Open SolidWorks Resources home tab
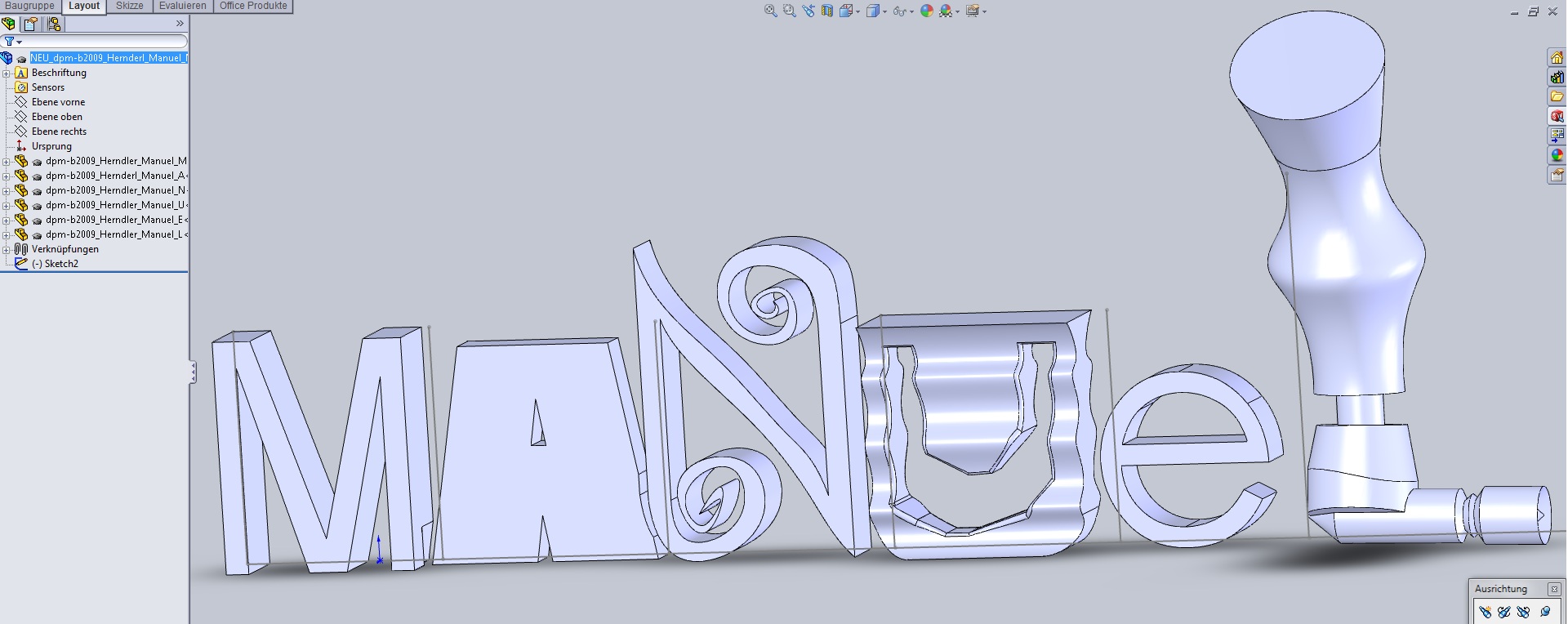Screen dimensions: 1568x624 (x=1557, y=57)
